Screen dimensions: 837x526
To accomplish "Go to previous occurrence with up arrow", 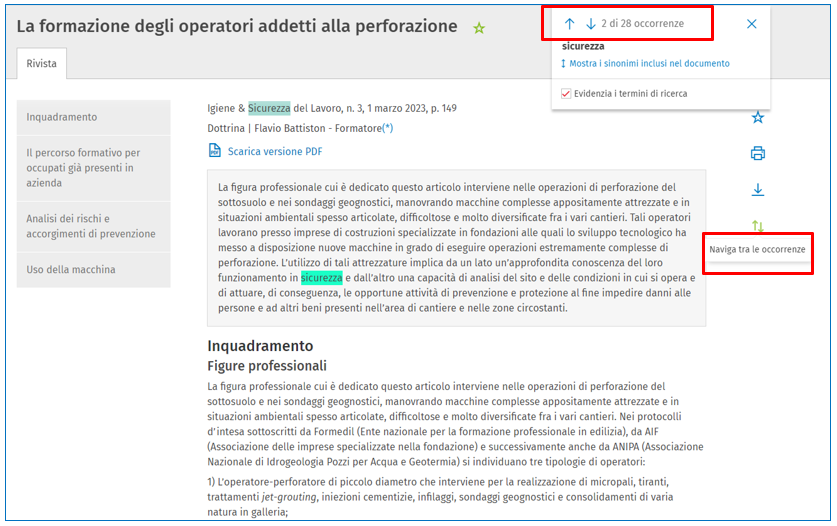I will 569,24.
